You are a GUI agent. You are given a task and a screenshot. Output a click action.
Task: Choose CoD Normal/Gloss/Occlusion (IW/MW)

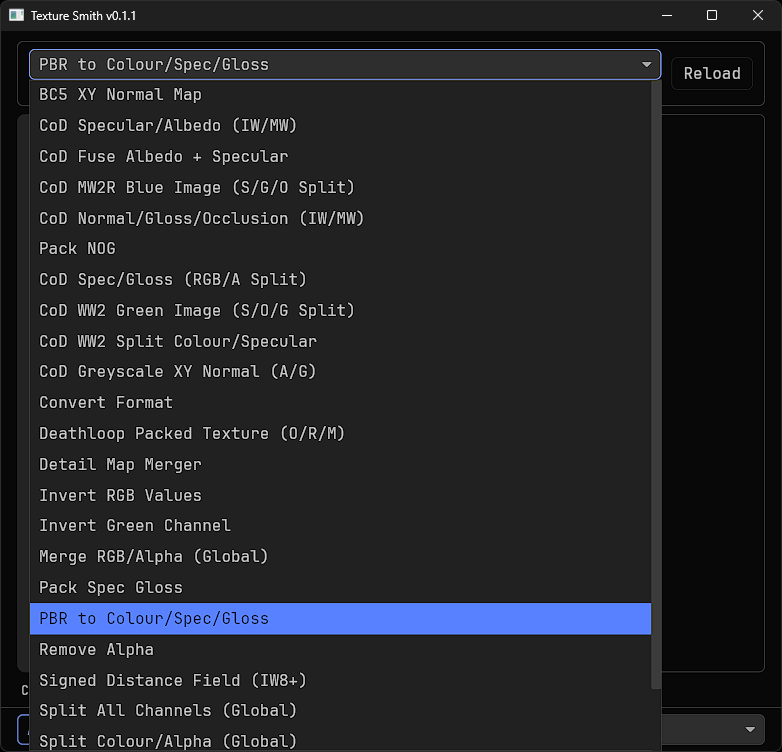click(340, 218)
